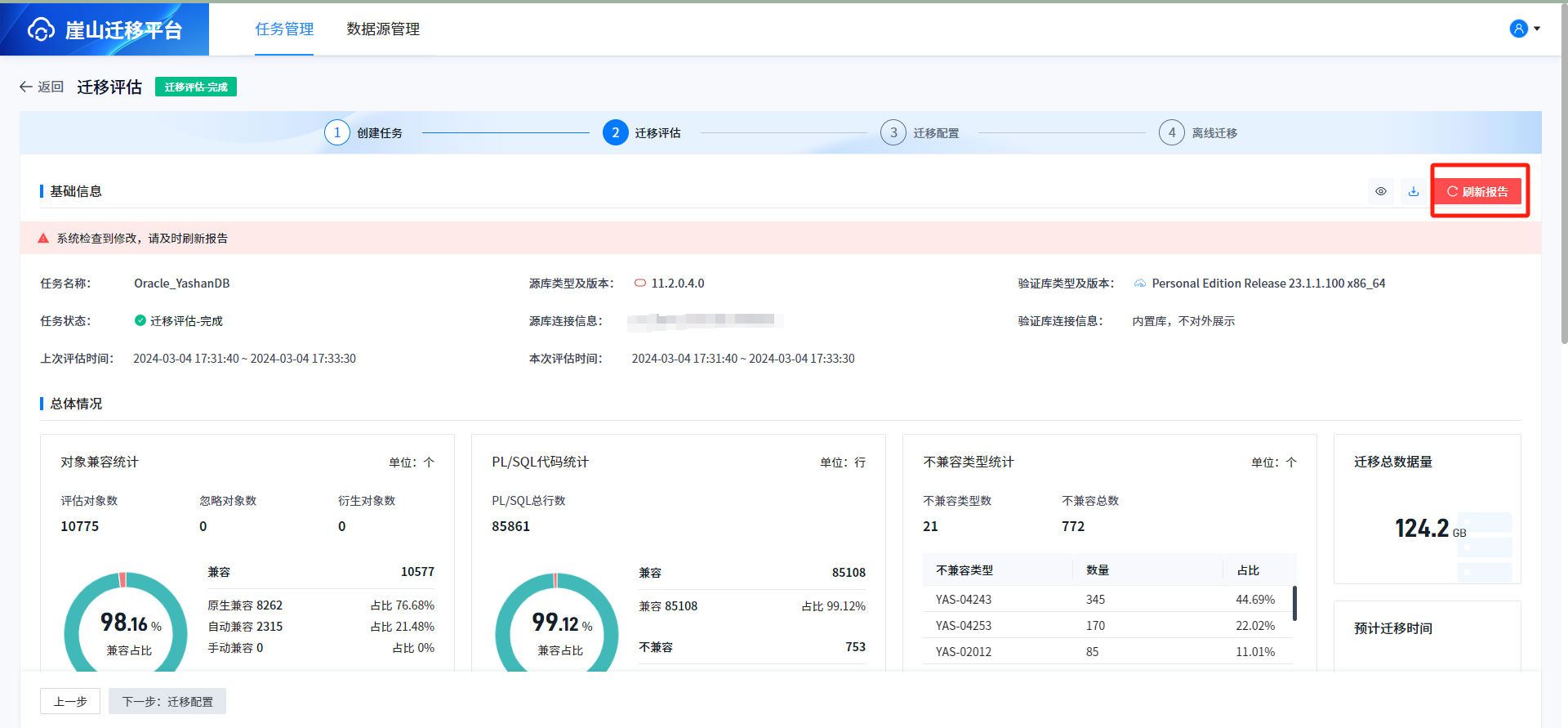Click the green task status check icon
This screenshot has height=728, width=1568.
(140, 321)
